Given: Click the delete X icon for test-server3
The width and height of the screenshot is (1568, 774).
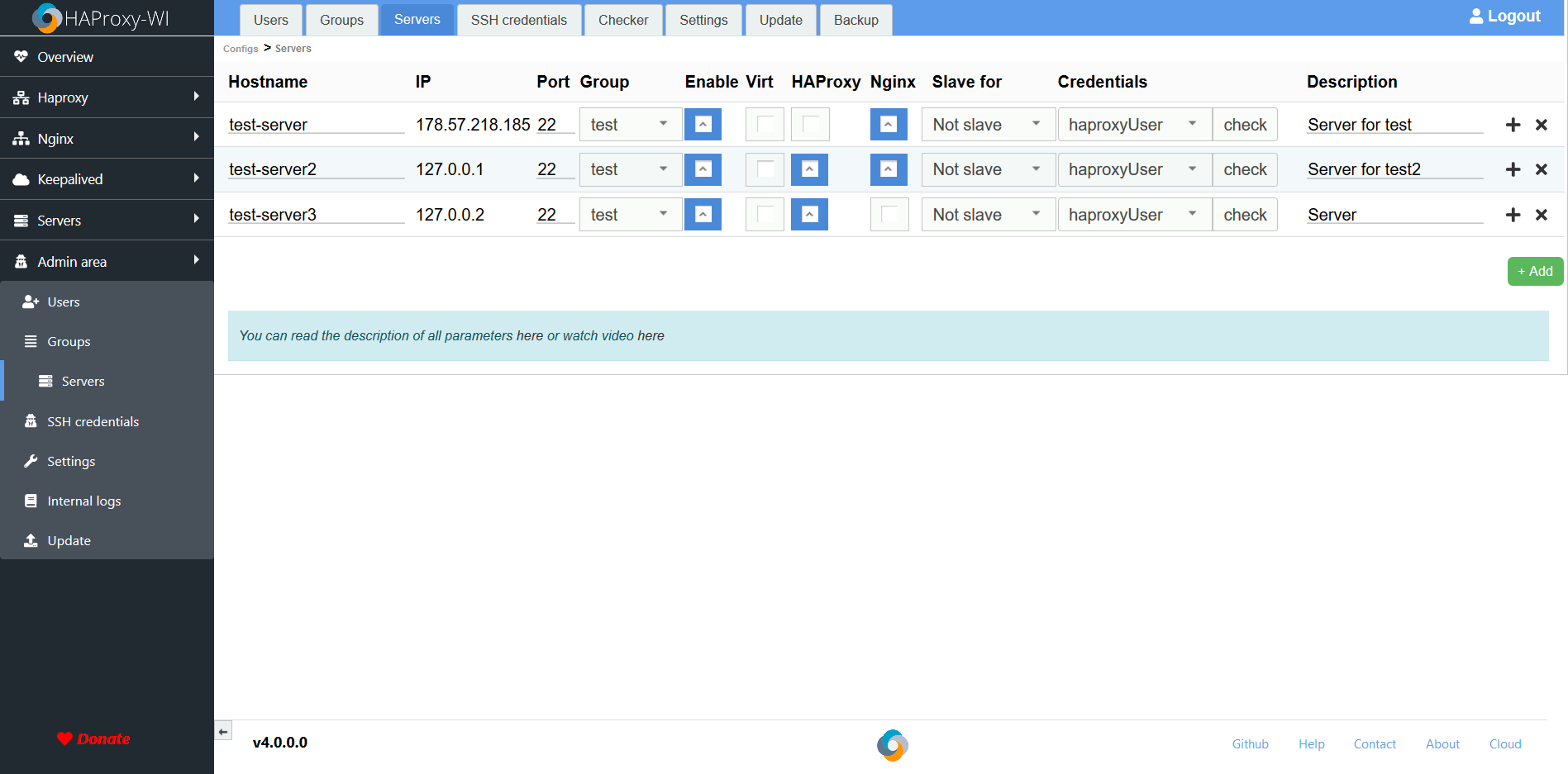Looking at the screenshot, I should click(x=1541, y=215).
